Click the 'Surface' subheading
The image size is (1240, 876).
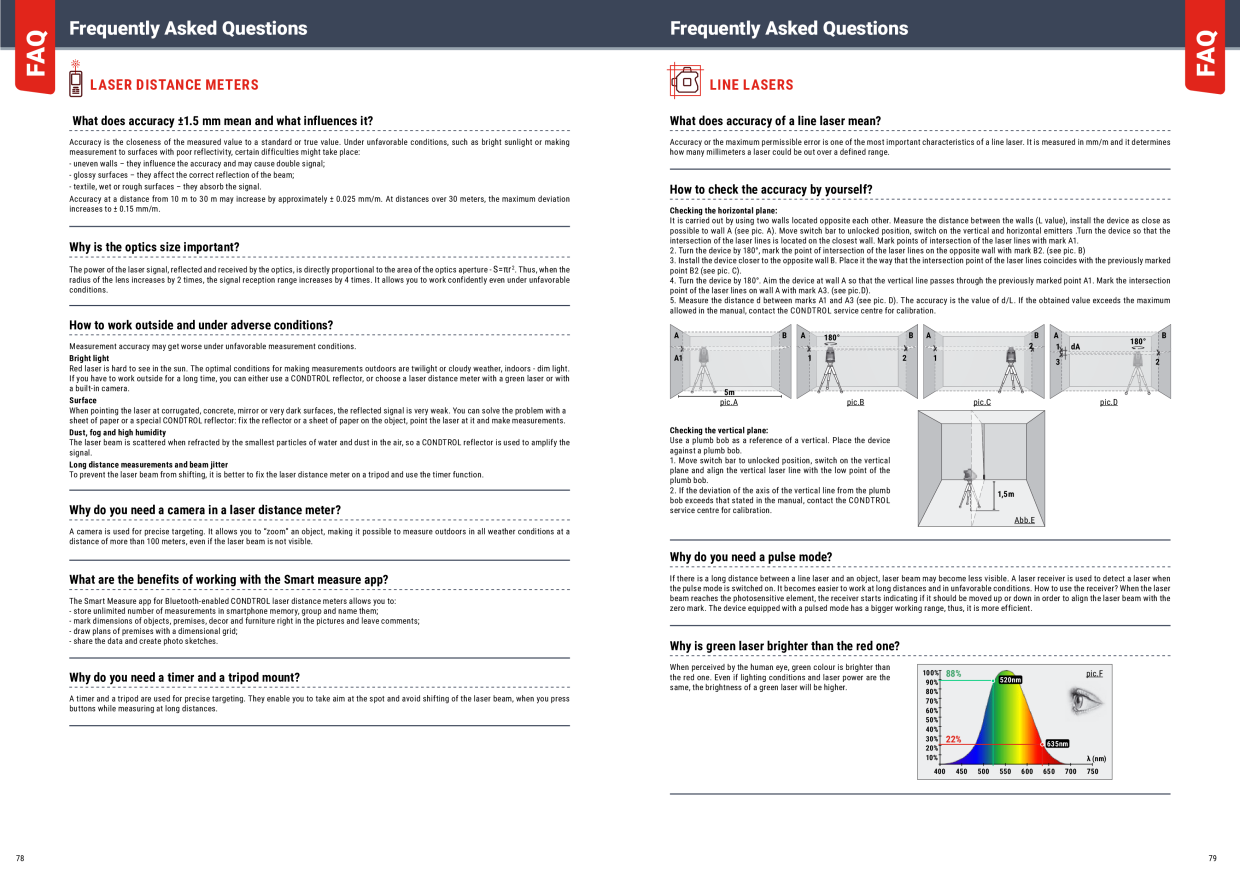click(83, 400)
